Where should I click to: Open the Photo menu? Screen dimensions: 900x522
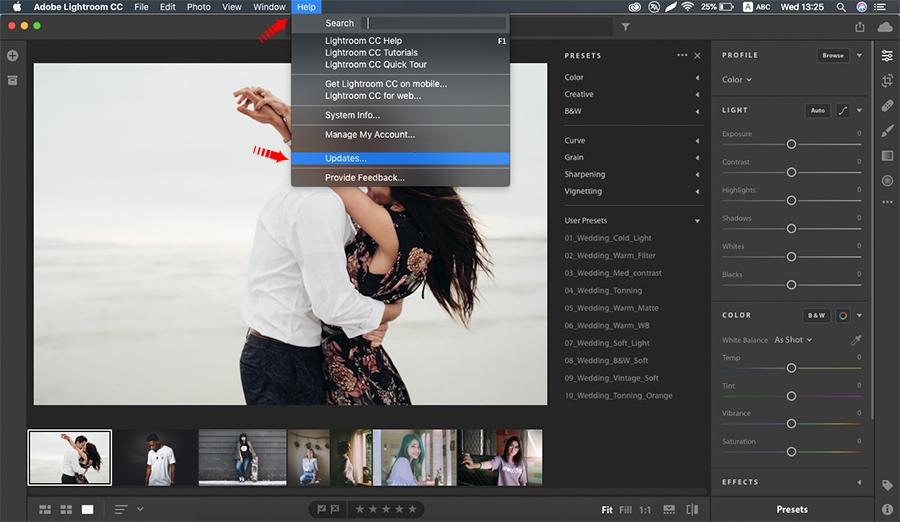pos(198,7)
